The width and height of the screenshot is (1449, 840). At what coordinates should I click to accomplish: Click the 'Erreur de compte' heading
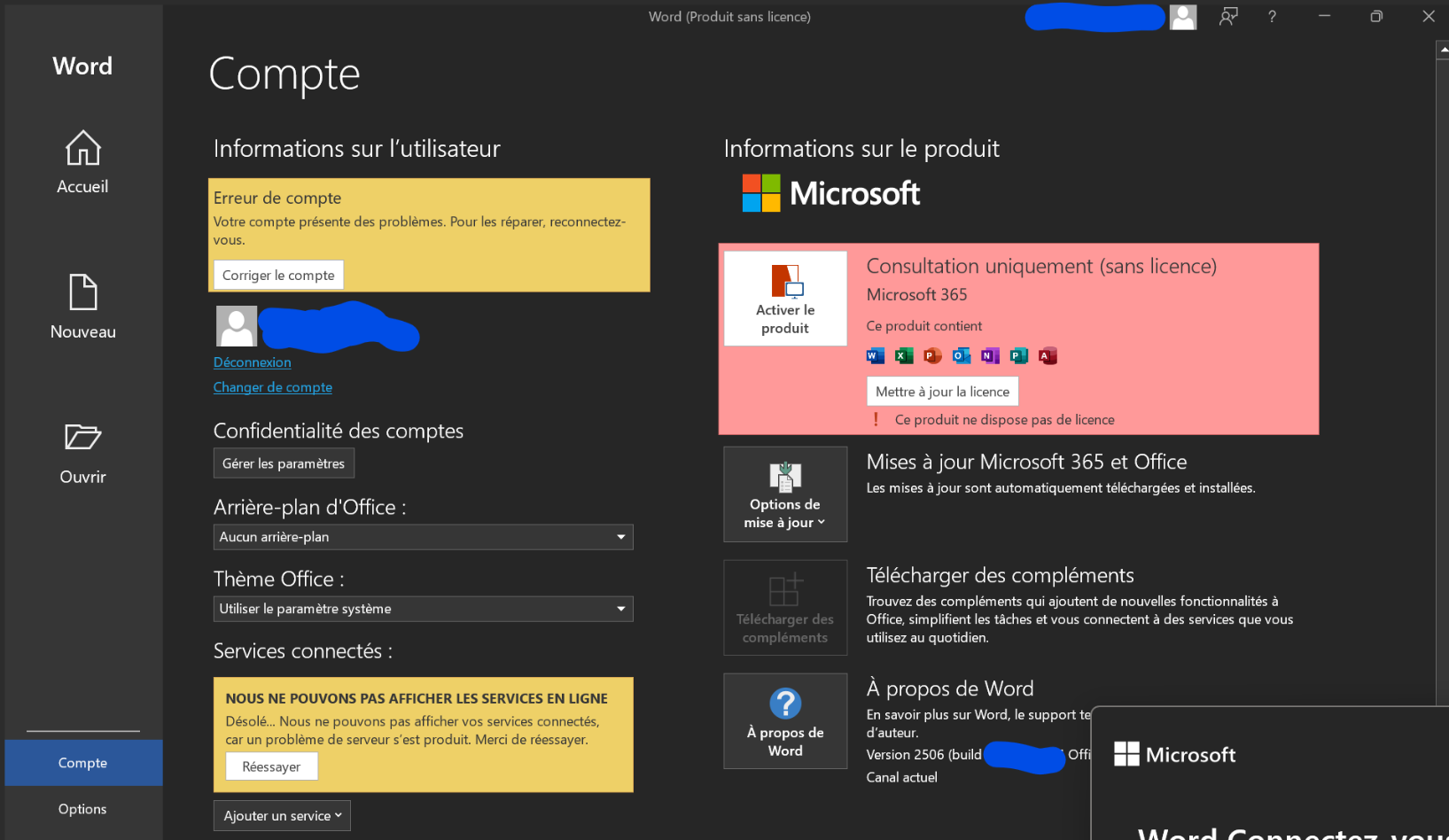click(x=277, y=198)
